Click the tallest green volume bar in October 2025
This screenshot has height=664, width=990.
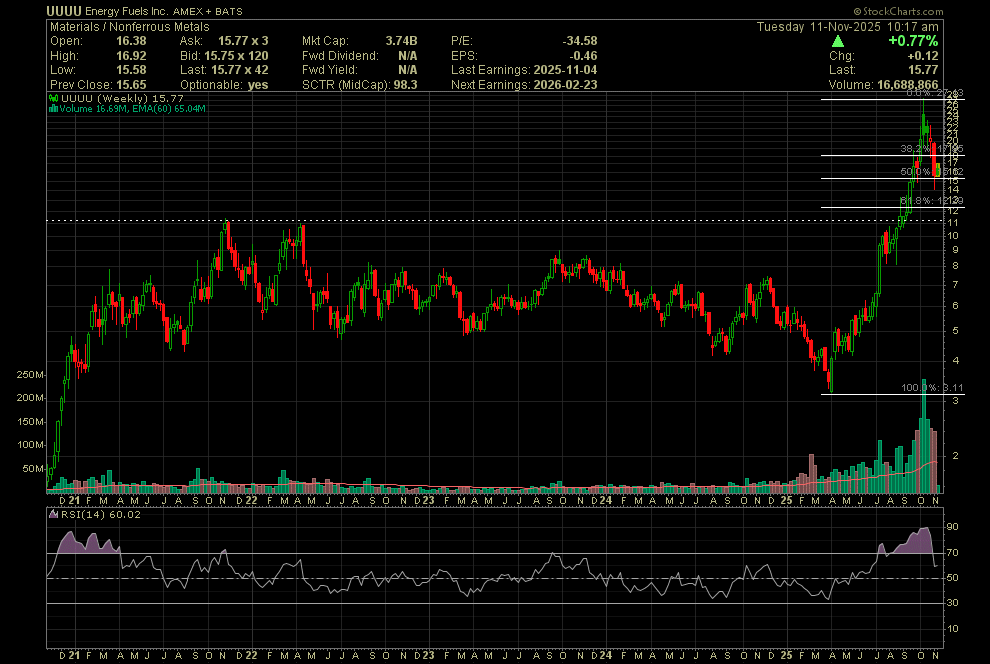click(x=924, y=436)
